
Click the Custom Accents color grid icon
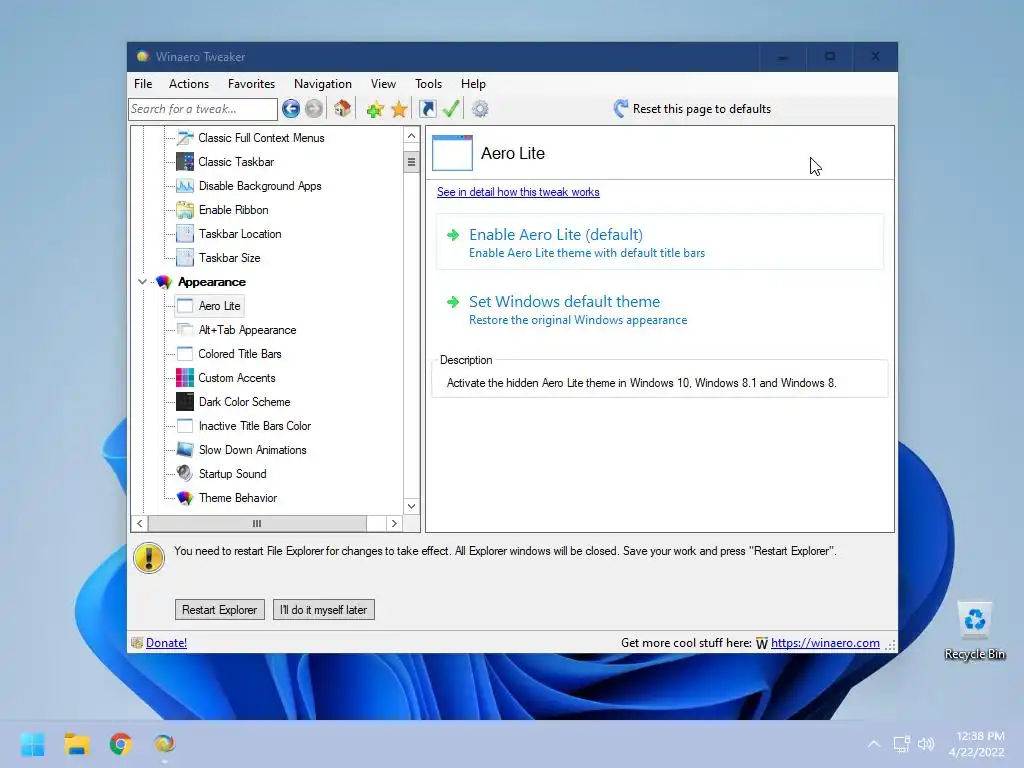coord(185,377)
